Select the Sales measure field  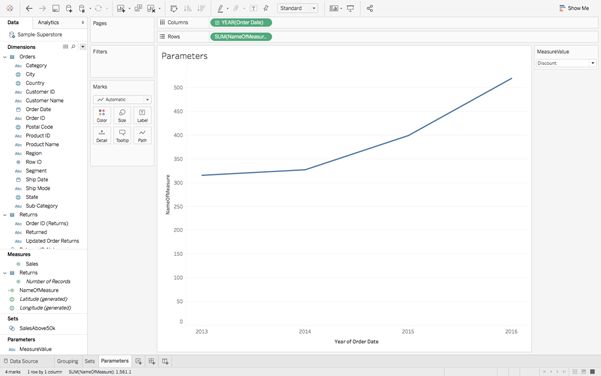click(x=32, y=264)
